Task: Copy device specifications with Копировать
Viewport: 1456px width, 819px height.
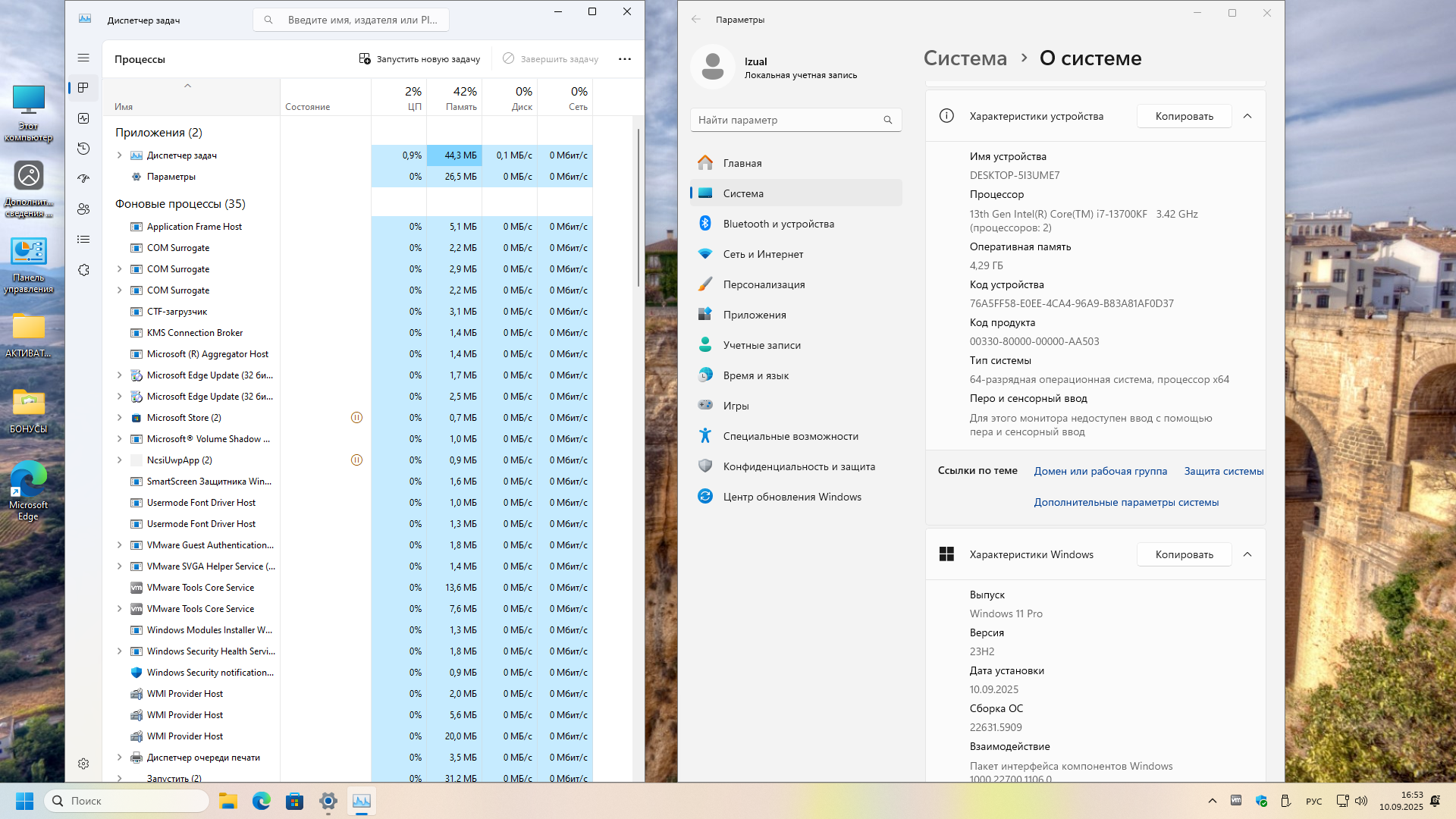Action: [1184, 116]
